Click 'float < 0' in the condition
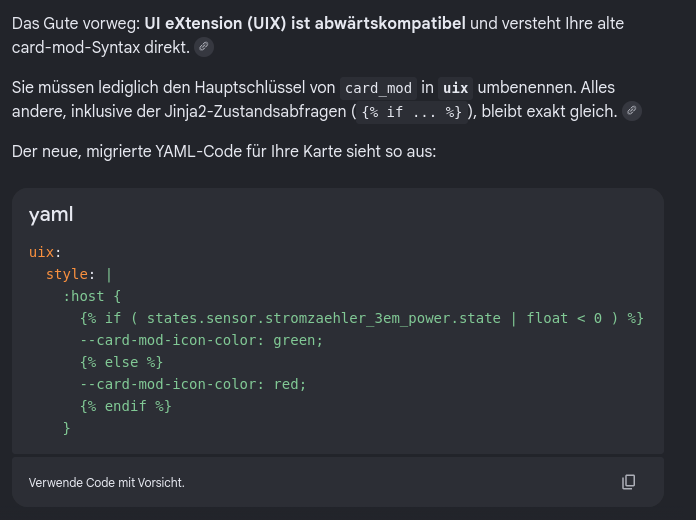This screenshot has width=696, height=520. (x=564, y=318)
